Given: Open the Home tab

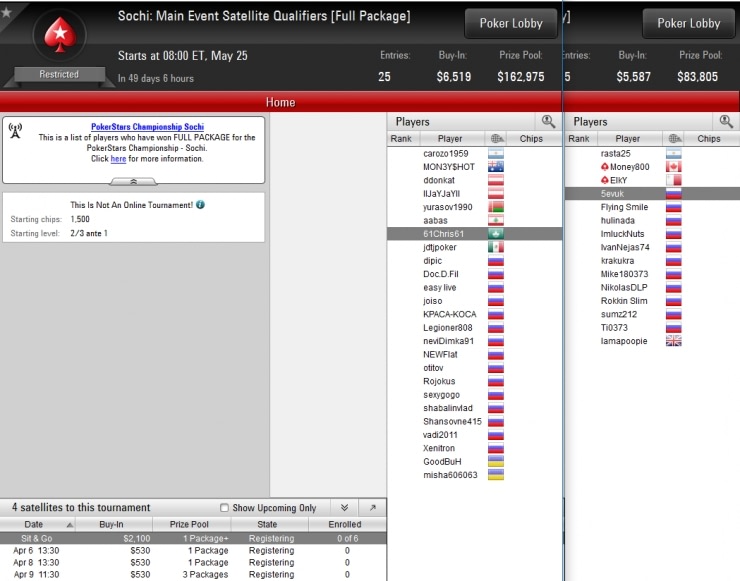Looking at the screenshot, I should point(280,102).
